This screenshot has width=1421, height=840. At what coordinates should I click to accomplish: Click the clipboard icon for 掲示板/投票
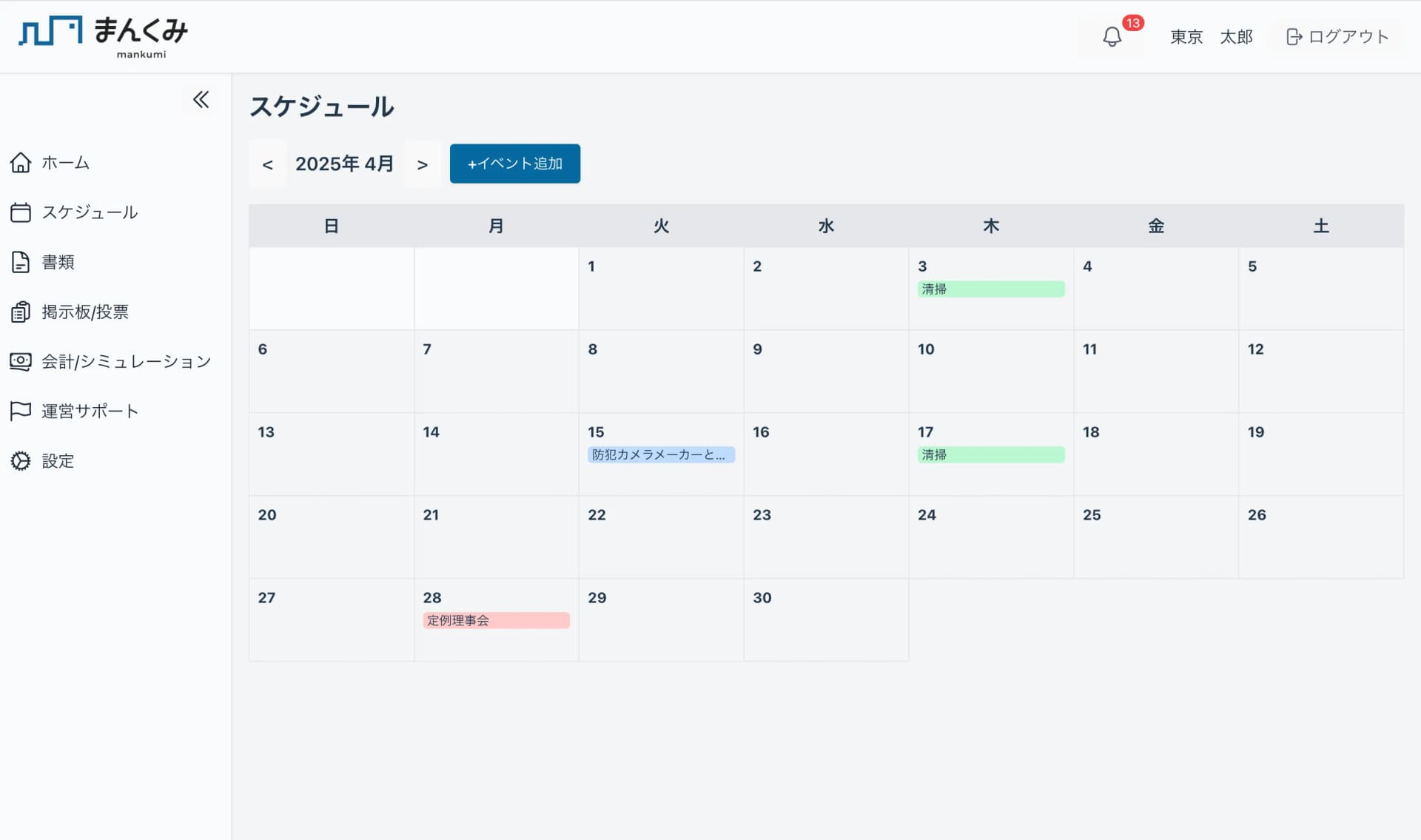[21, 312]
